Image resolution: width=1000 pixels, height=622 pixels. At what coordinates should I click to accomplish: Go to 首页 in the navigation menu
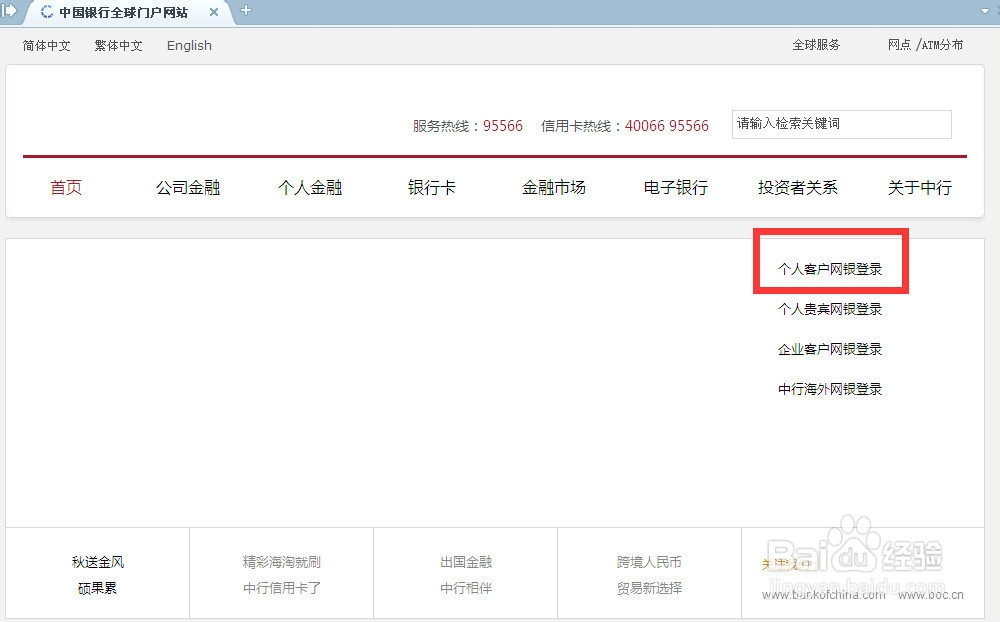pyautogui.click(x=66, y=188)
